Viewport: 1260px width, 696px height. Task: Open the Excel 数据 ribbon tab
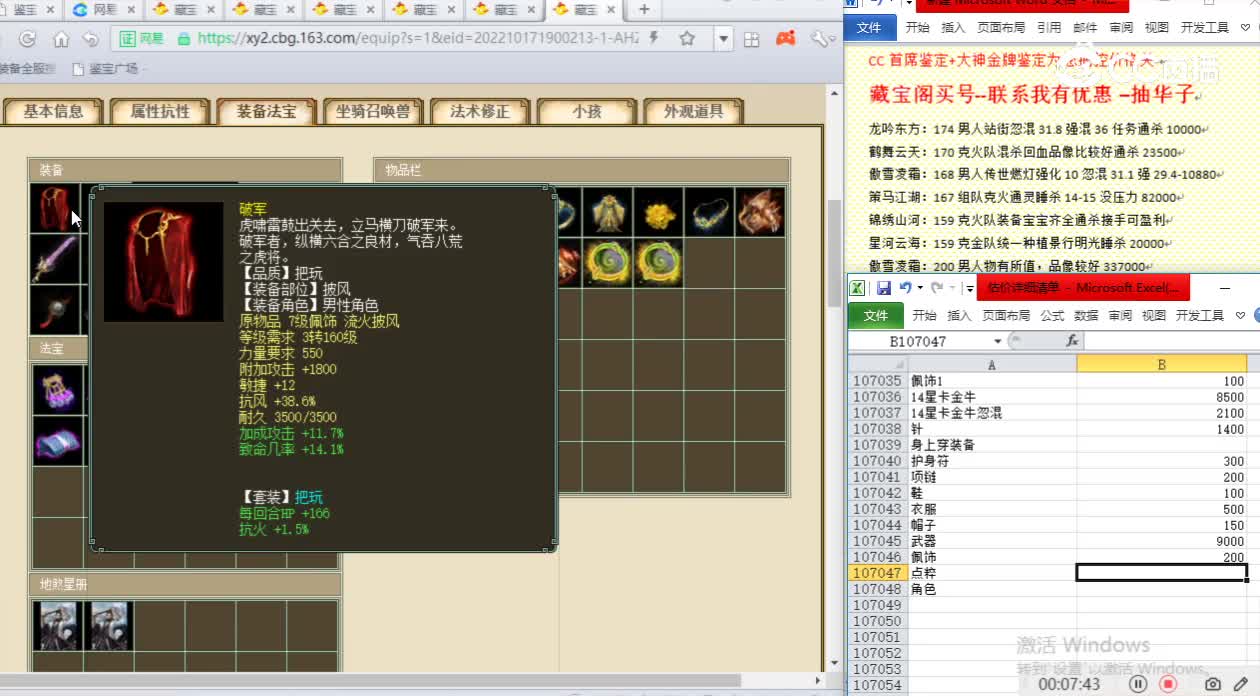(x=1086, y=315)
